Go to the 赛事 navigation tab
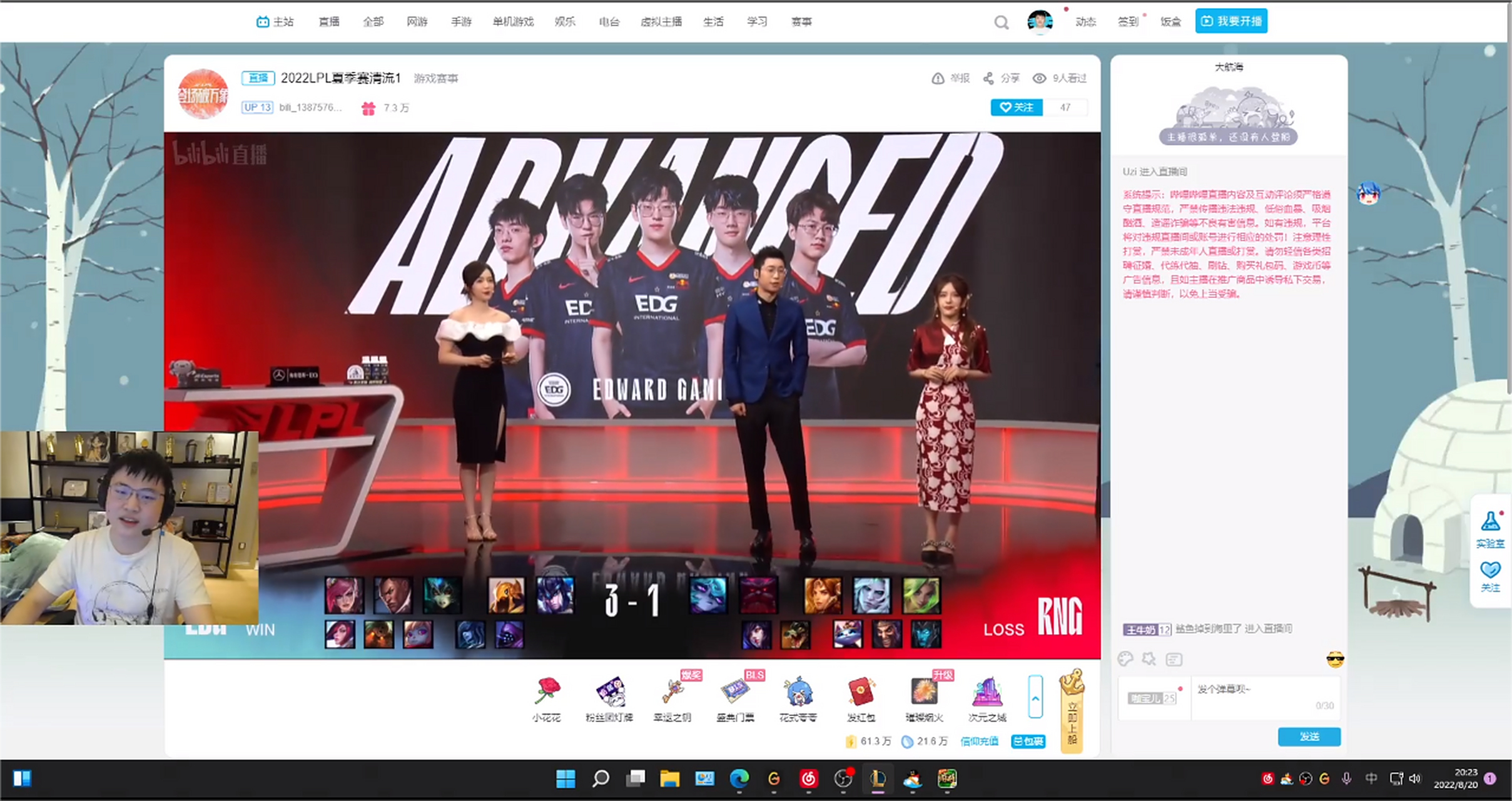This screenshot has width=1512, height=801. (x=801, y=22)
